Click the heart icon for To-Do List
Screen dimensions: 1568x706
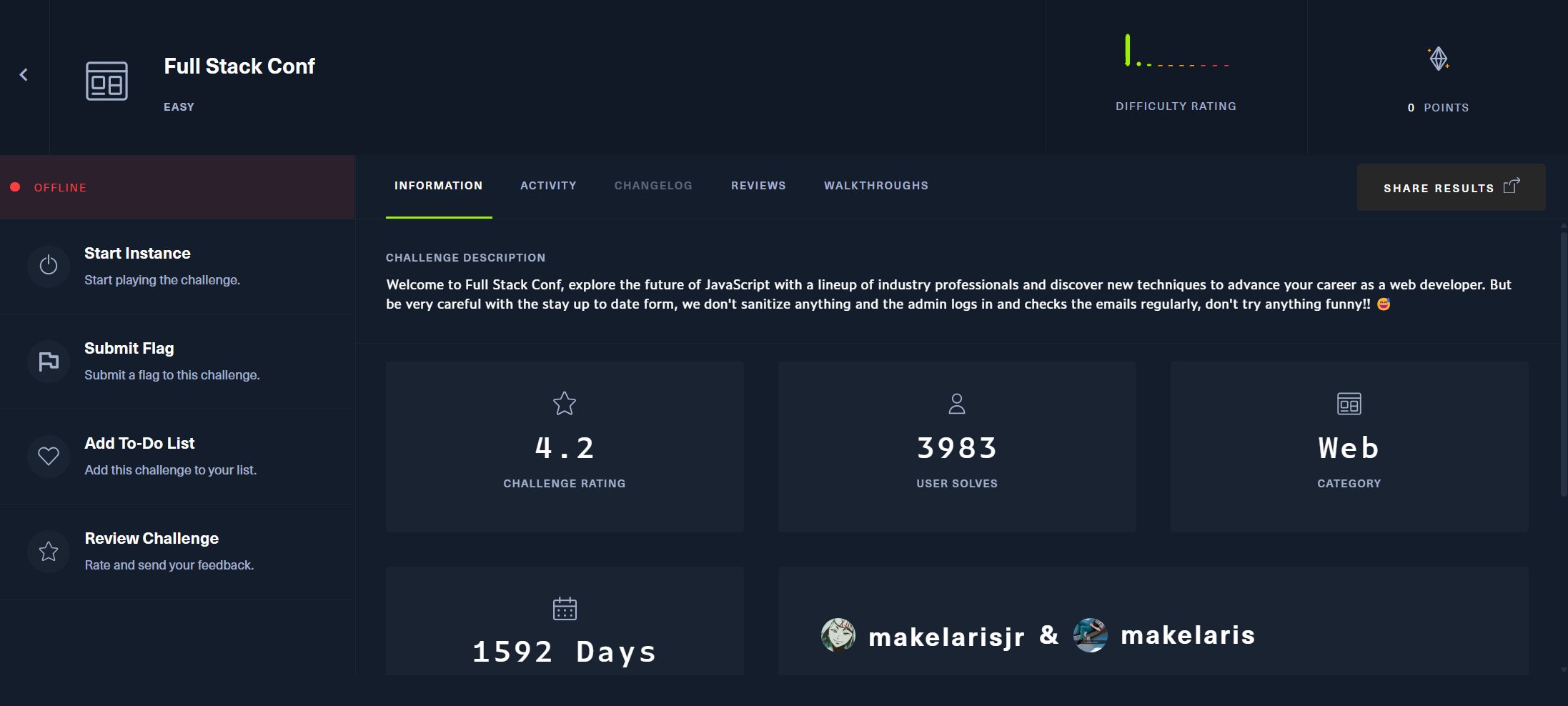[49, 456]
